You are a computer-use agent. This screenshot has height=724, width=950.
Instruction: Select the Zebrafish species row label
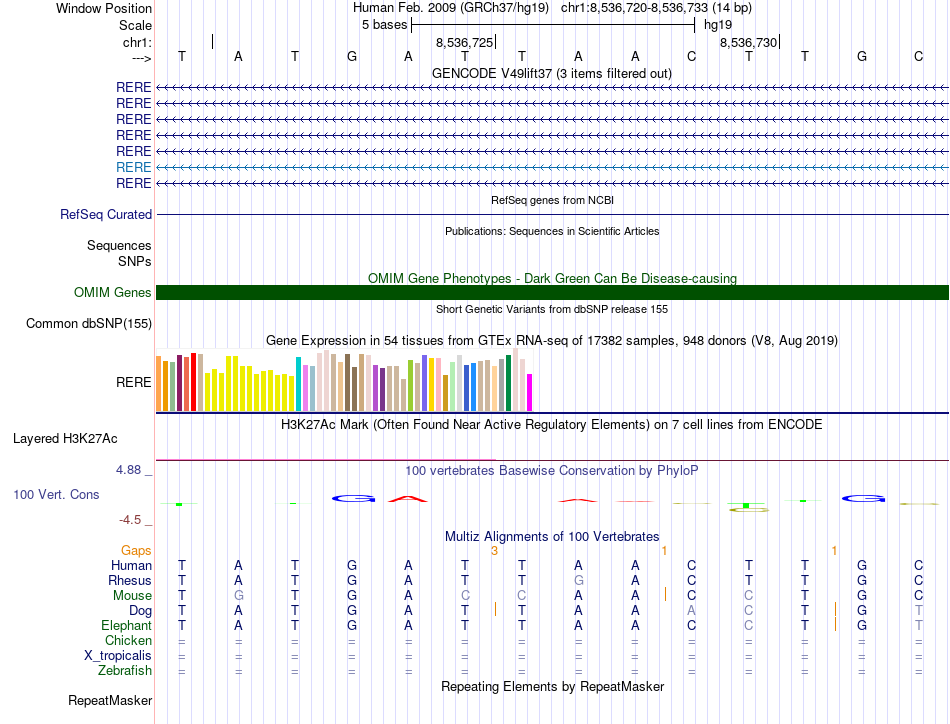(124, 670)
